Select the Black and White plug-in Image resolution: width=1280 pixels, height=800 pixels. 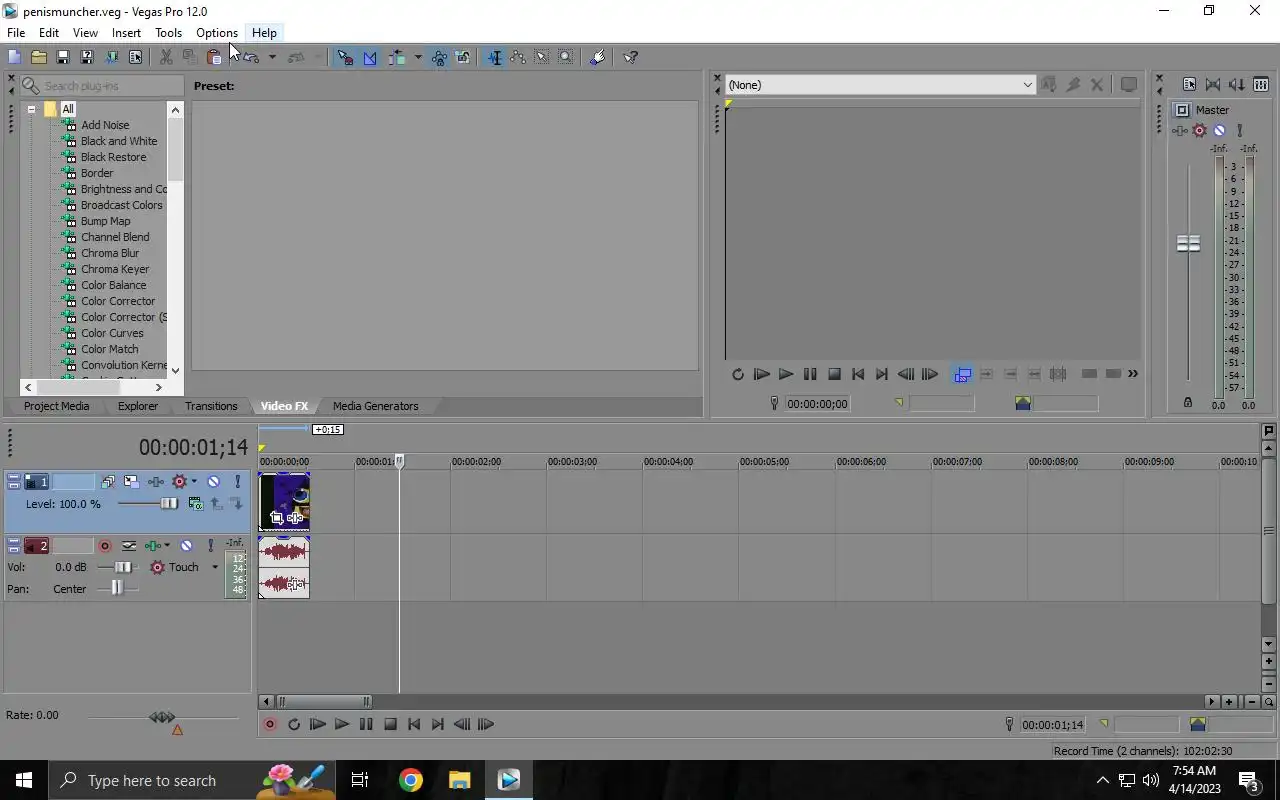[119, 141]
